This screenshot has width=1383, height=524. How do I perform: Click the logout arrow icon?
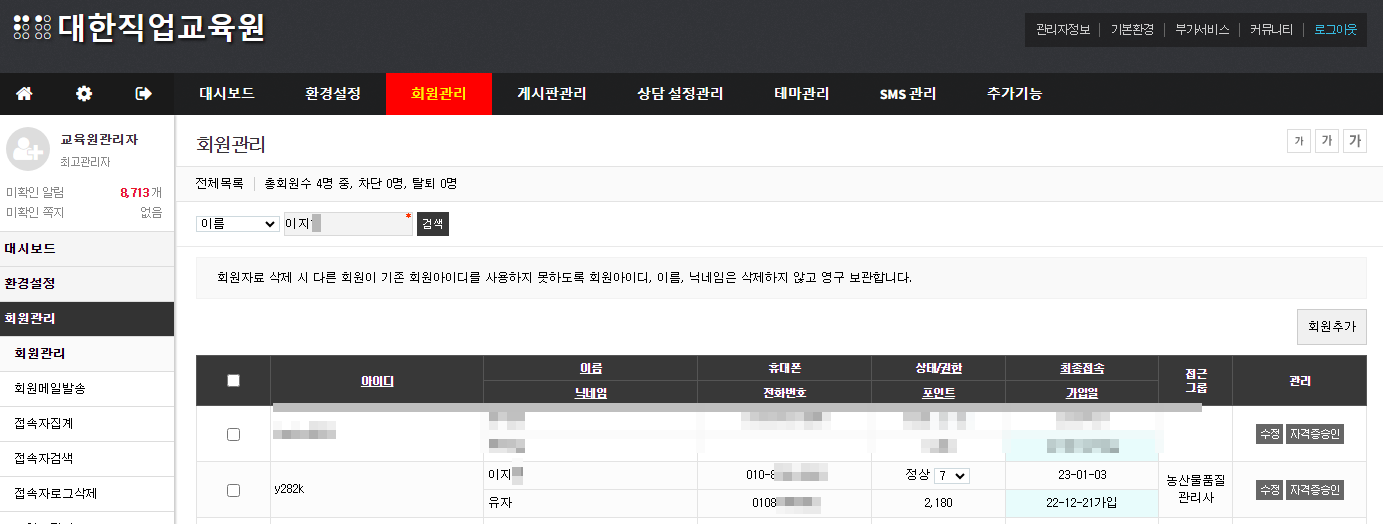point(143,94)
